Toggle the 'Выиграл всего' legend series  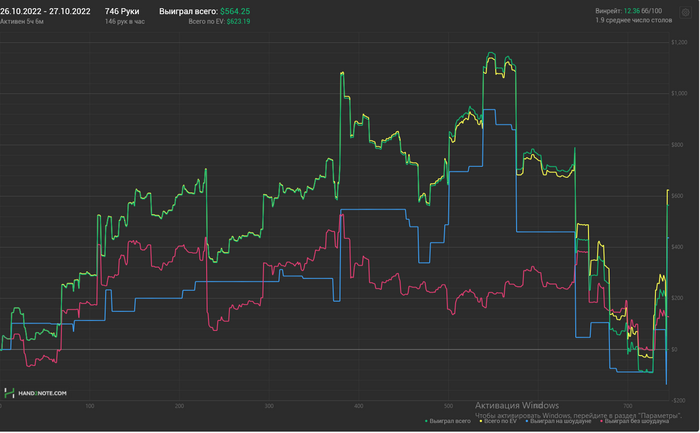(448, 421)
